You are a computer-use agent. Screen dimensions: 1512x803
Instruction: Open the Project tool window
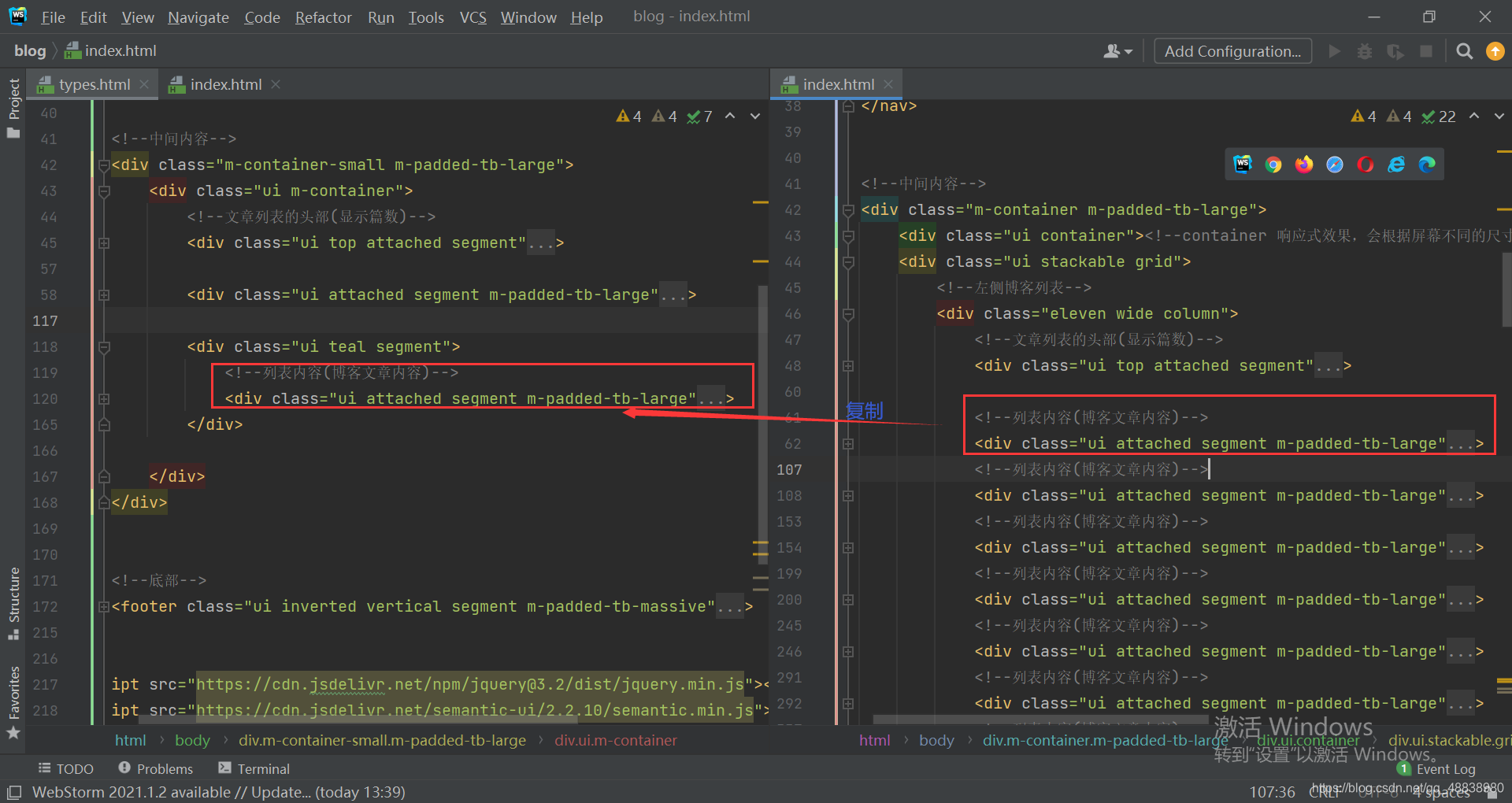13,108
